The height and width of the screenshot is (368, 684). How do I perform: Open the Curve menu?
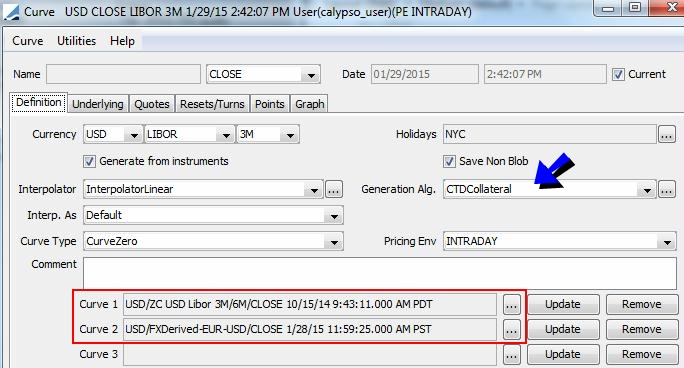pos(27,41)
